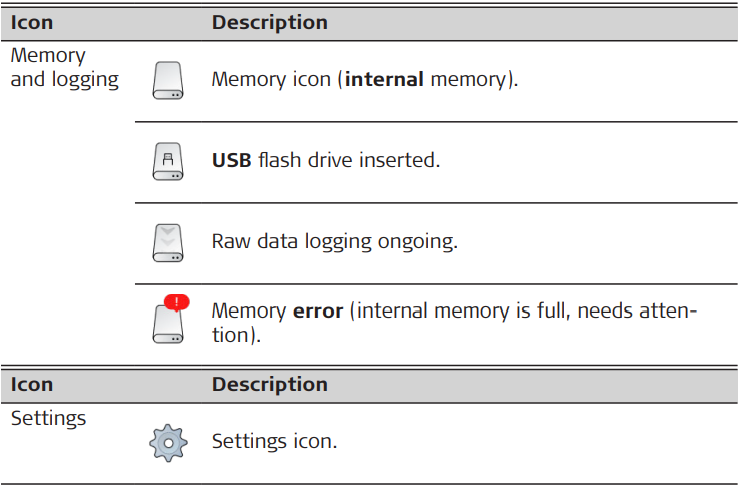Click the bold word 'USB'
Screen dimensions: 747x497
(231, 160)
